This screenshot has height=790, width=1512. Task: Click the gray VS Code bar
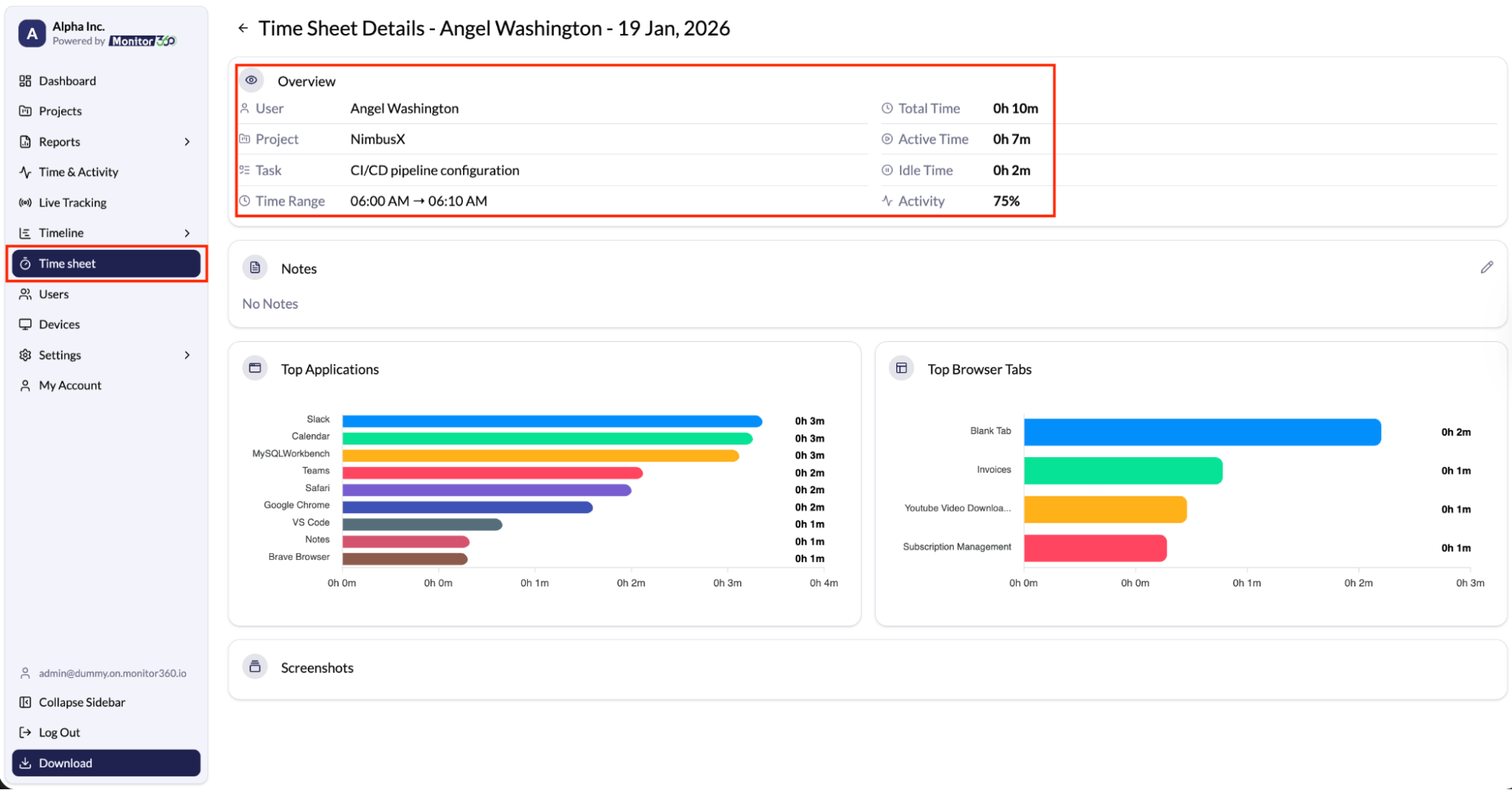coord(422,524)
